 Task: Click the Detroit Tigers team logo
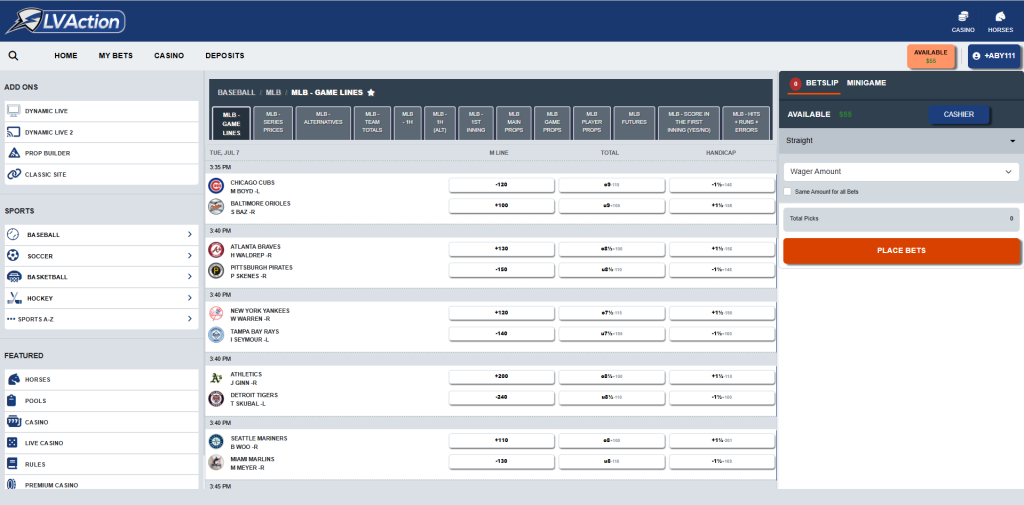(x=216, y=399)
